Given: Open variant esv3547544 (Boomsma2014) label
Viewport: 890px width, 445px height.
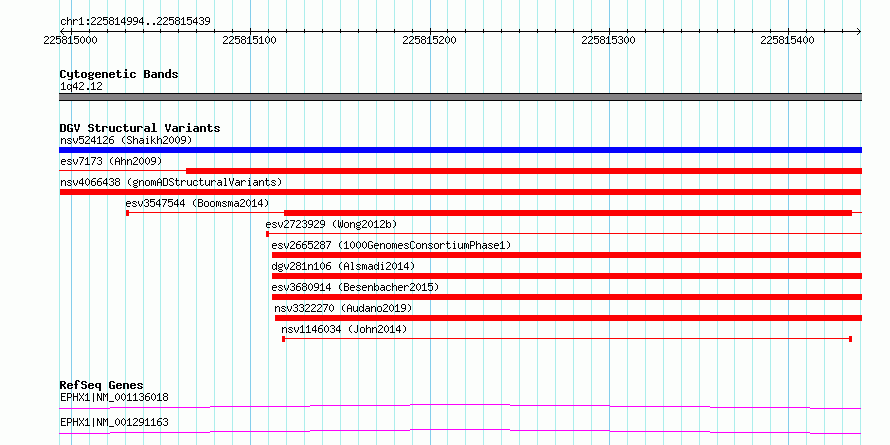Looking at the screenshot, I should pos(197,203).
